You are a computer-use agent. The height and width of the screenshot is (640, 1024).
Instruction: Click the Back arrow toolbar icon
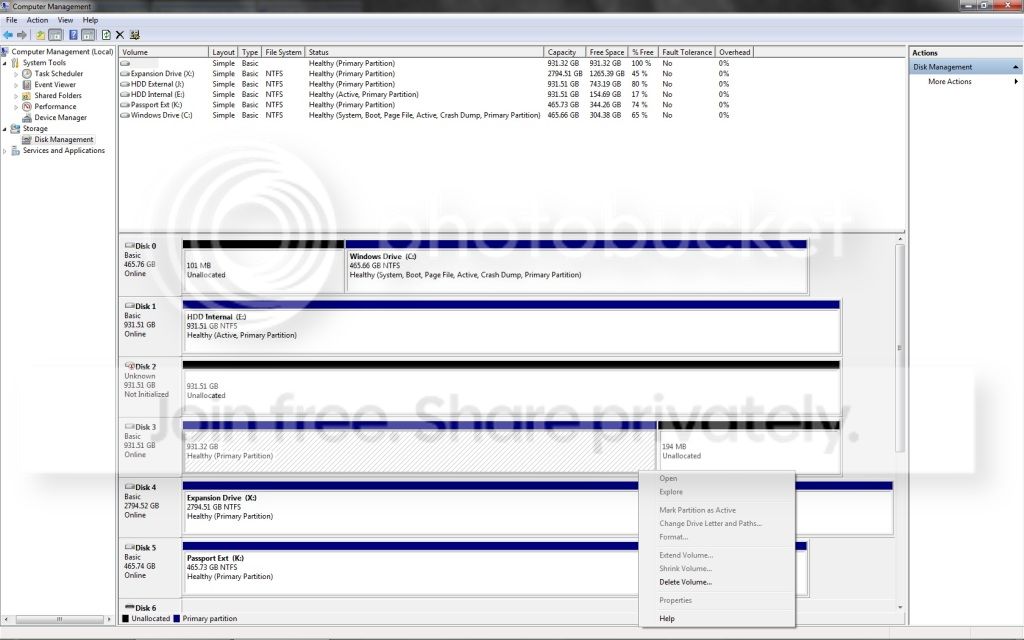point(8,35)
